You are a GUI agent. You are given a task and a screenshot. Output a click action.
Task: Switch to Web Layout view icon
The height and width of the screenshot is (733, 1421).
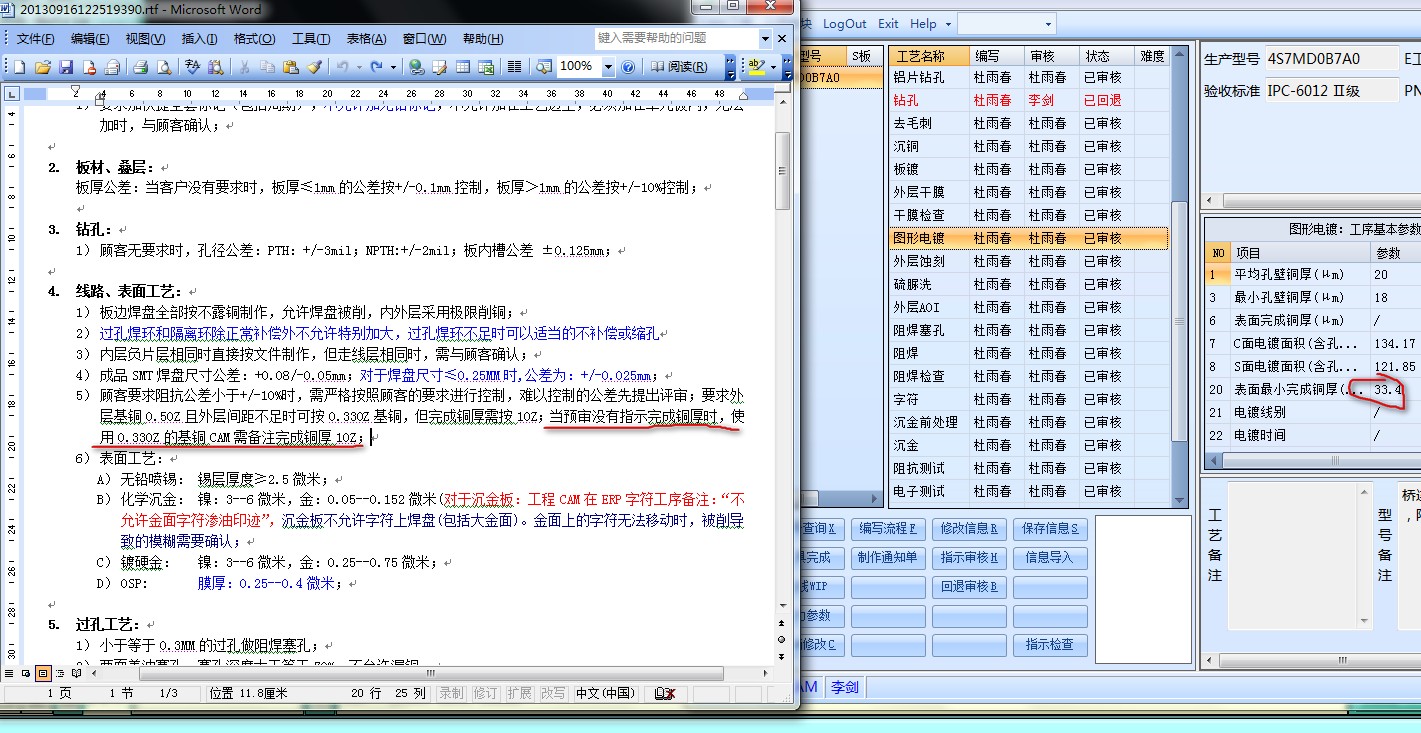pos(26,673)
